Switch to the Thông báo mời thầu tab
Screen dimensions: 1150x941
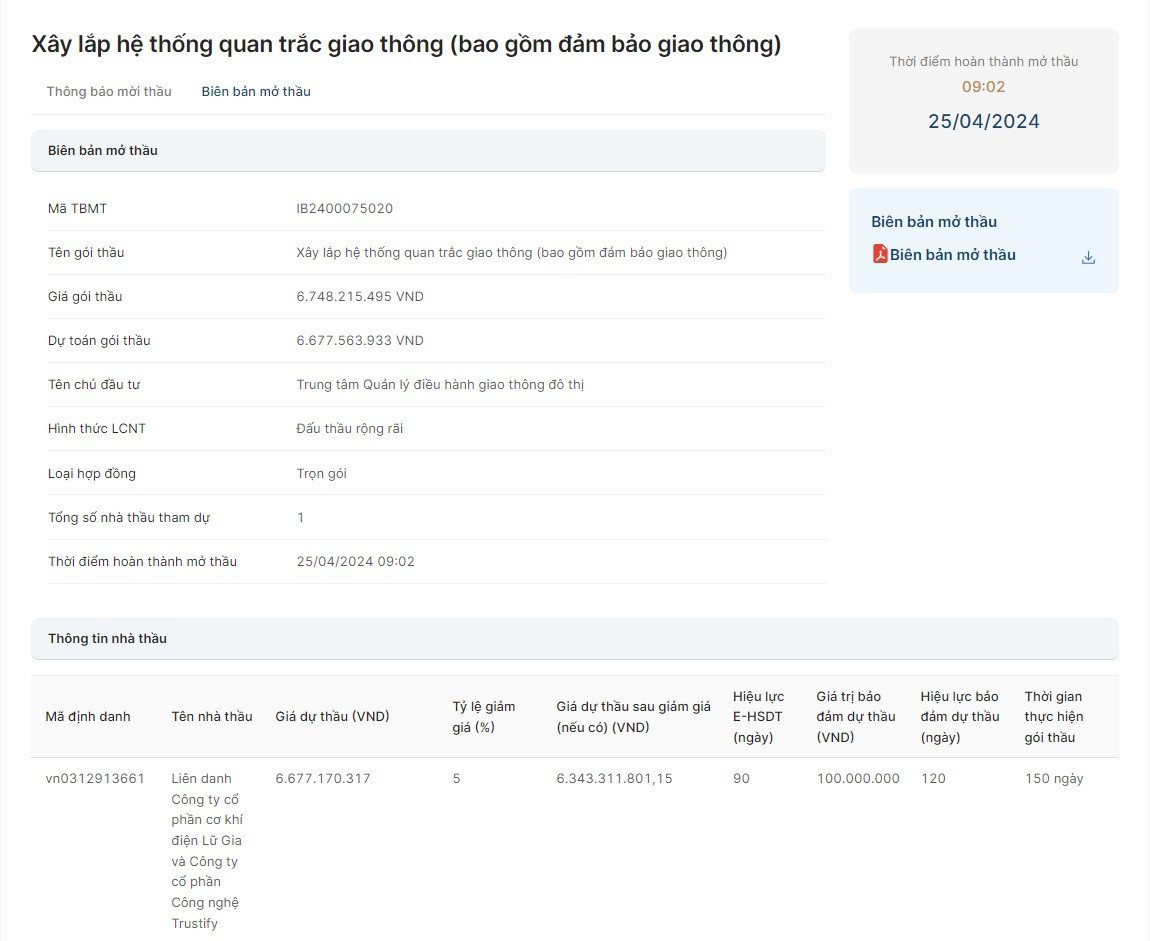pos(109,91)
